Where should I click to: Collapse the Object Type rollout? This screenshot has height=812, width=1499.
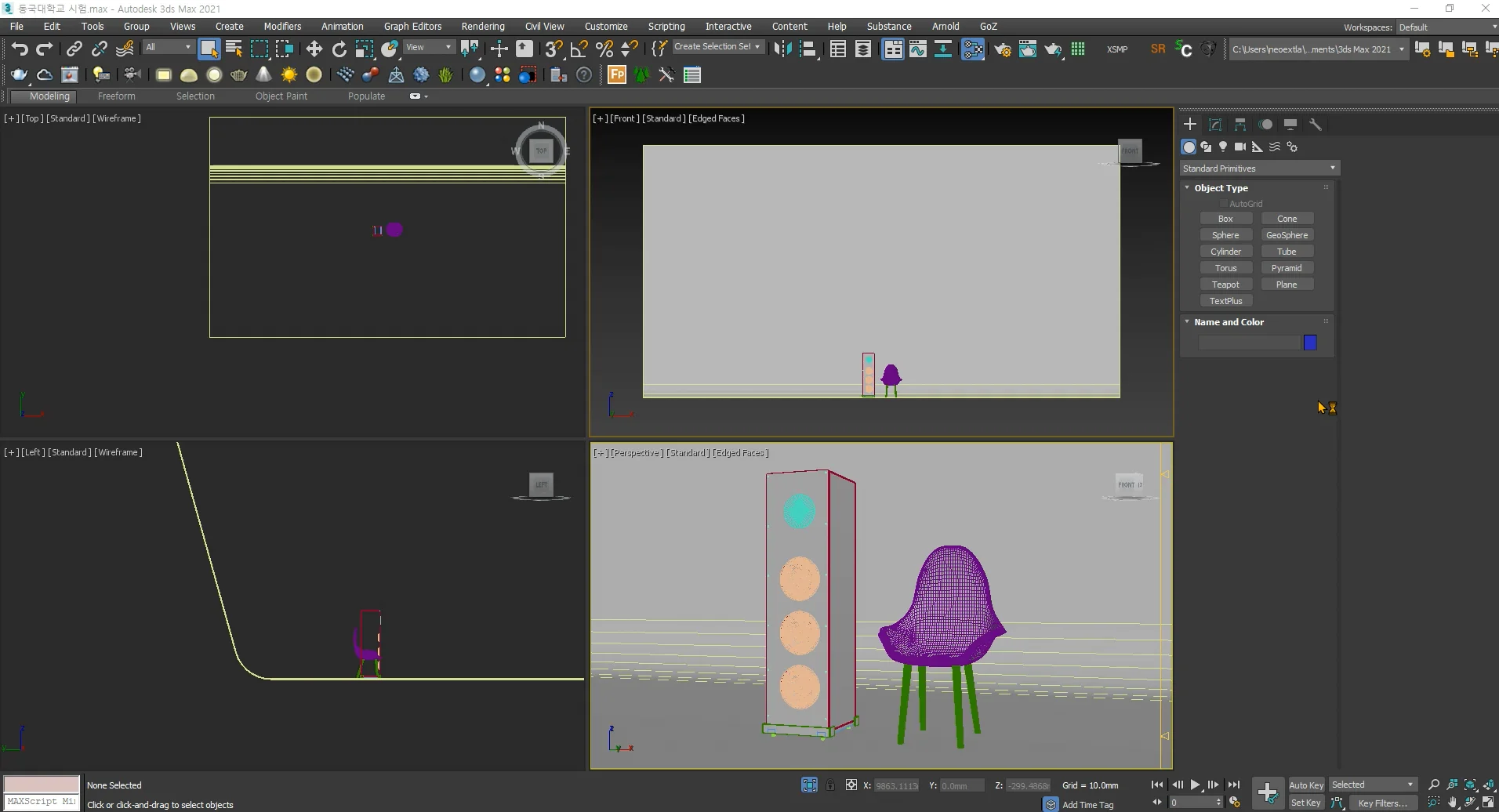tap(1187, 187)
